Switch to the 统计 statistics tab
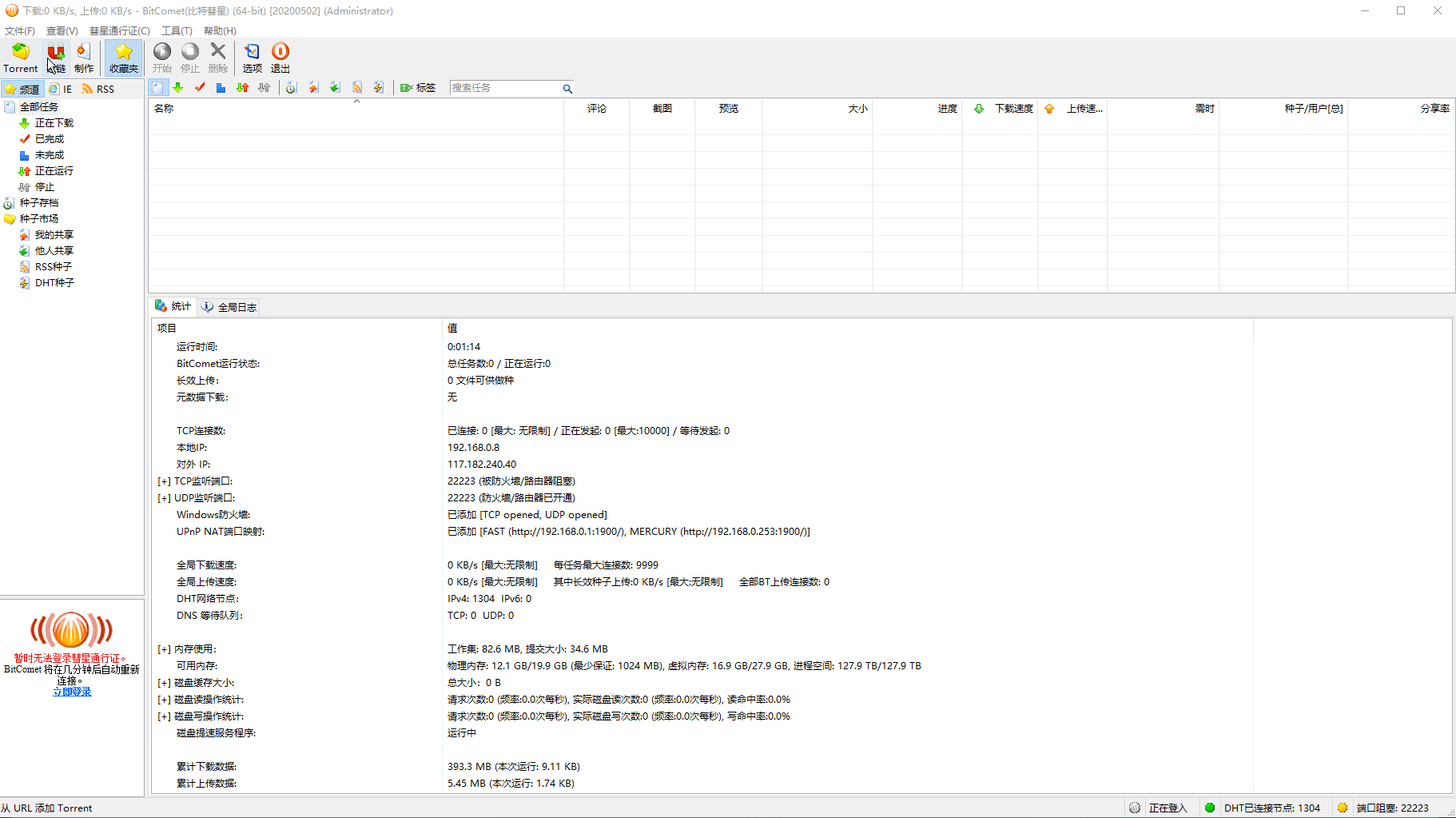The image size is (1456, 818). [x=173, y=306]
